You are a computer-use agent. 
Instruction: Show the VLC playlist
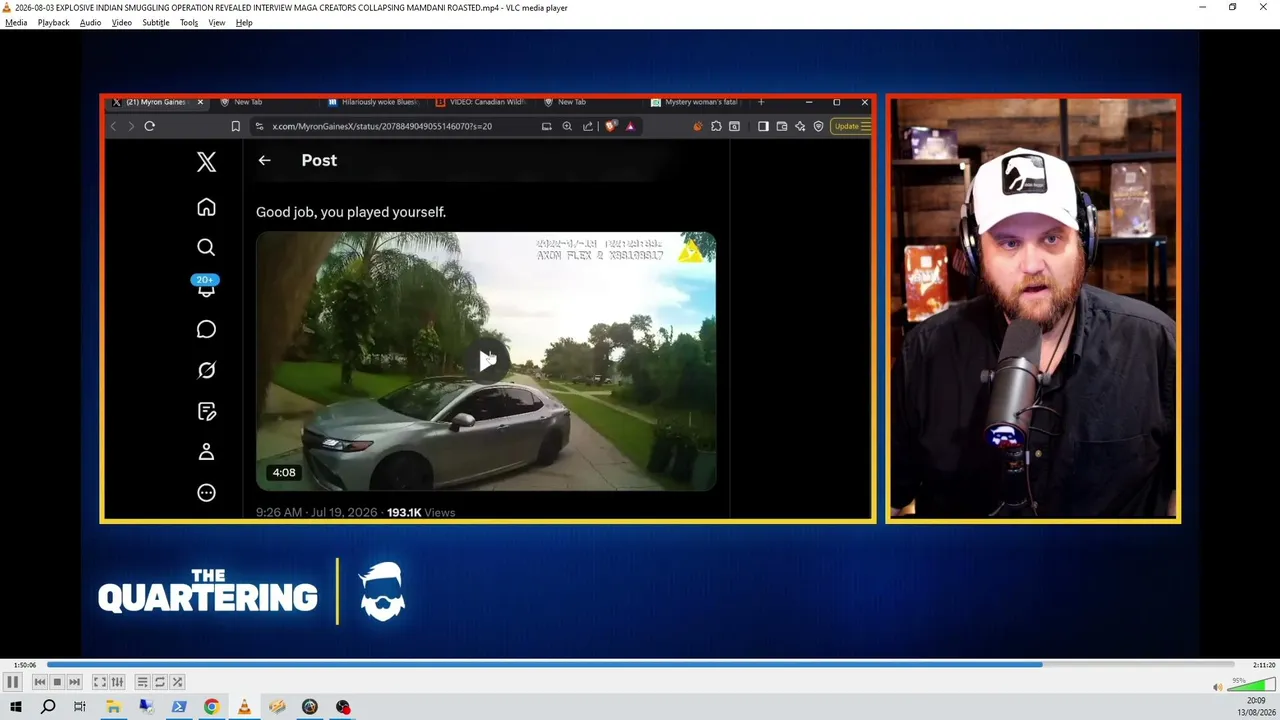pos(143,682)
